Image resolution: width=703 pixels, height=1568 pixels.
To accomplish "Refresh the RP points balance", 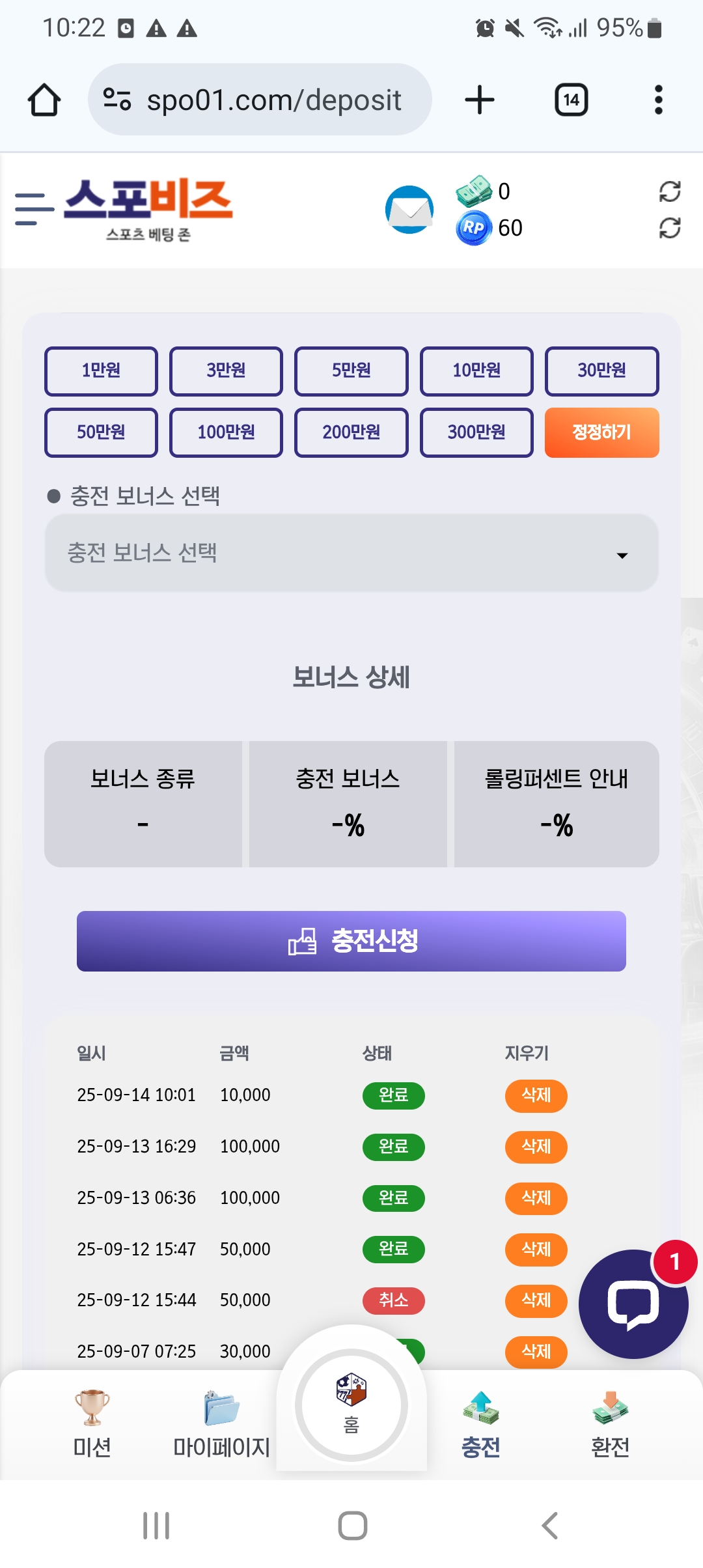I will point(669,228).
